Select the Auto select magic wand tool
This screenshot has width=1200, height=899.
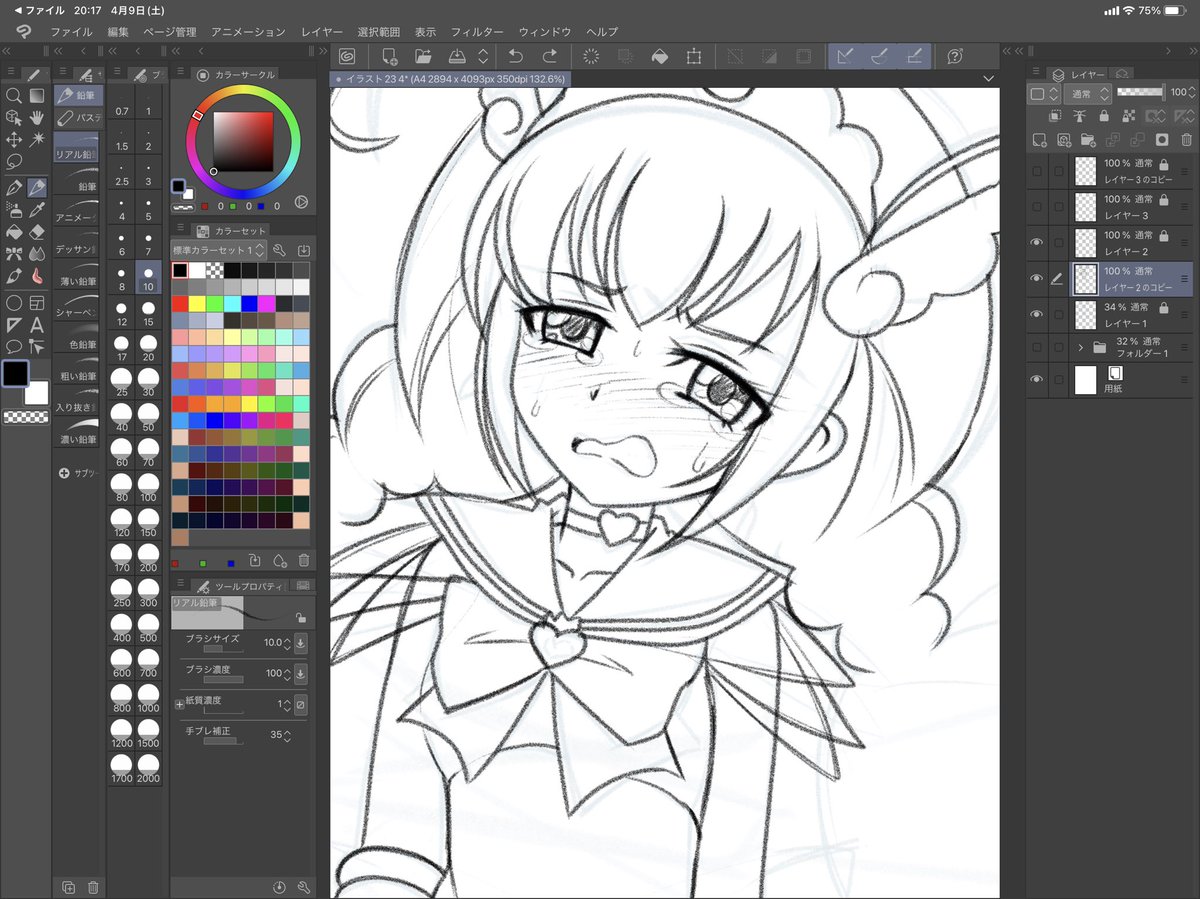pos(37,140)
